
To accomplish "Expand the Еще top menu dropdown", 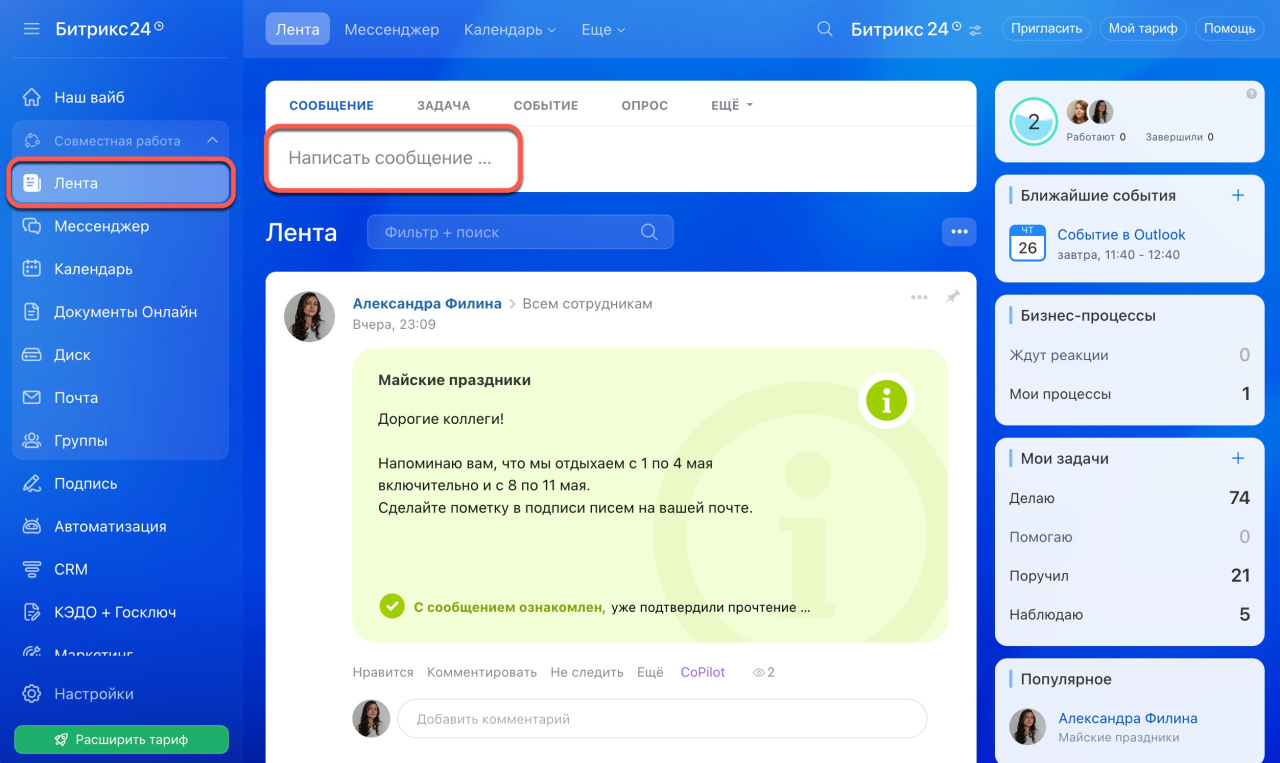I will click(603, 30).
